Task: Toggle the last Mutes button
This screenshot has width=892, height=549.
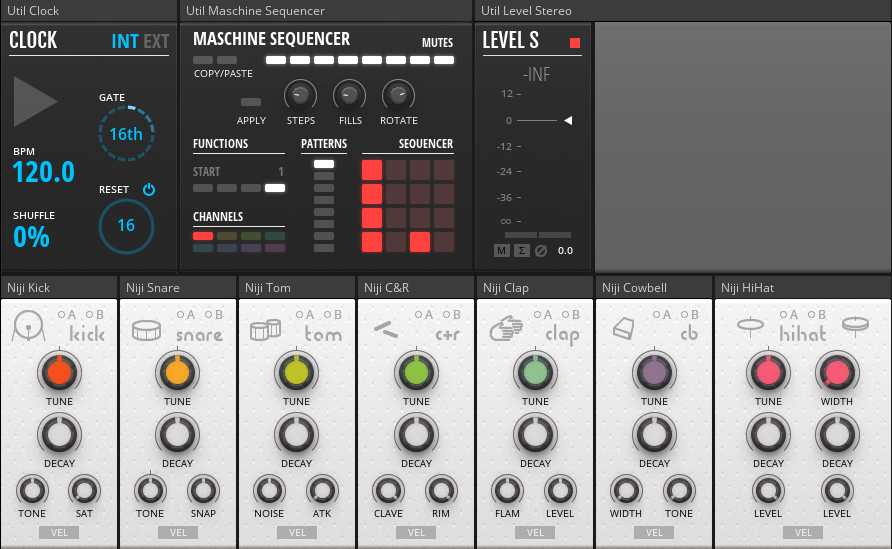Action: (x=444, y=60)
